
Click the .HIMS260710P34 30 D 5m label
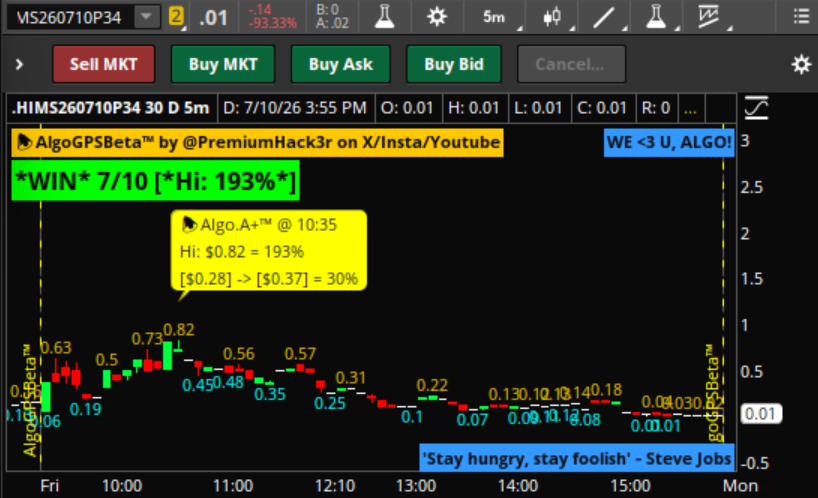tap(110, 108)
